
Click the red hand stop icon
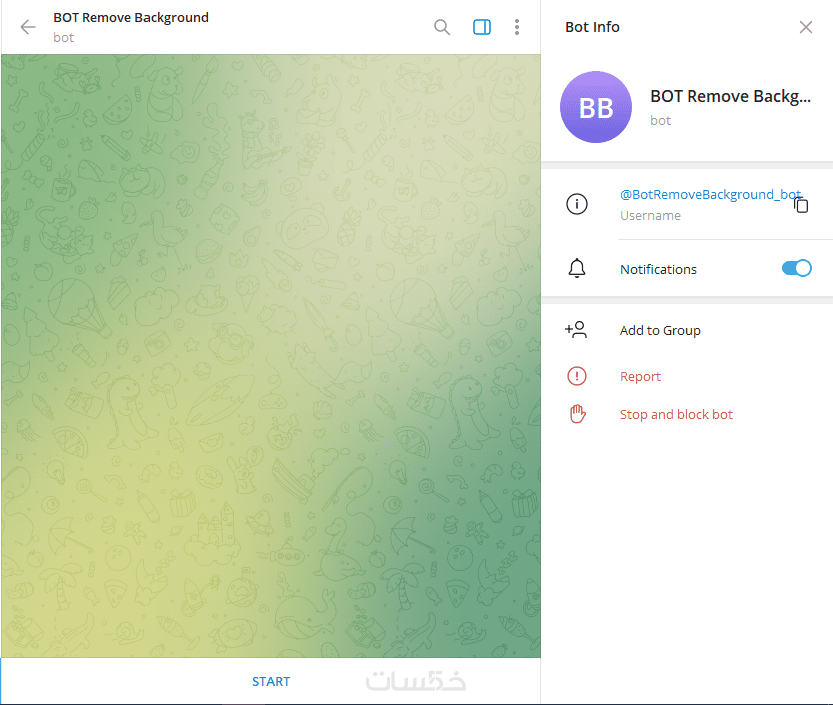tap(577, 414)
